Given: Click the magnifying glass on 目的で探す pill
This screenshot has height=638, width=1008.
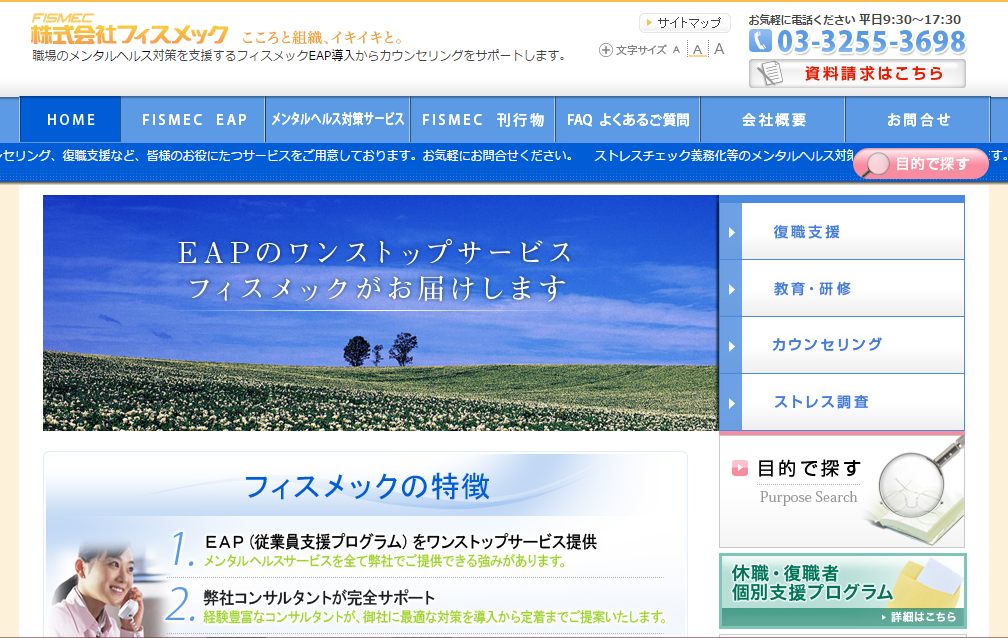Looking at the screenshot, I should [x=878, y=164].
